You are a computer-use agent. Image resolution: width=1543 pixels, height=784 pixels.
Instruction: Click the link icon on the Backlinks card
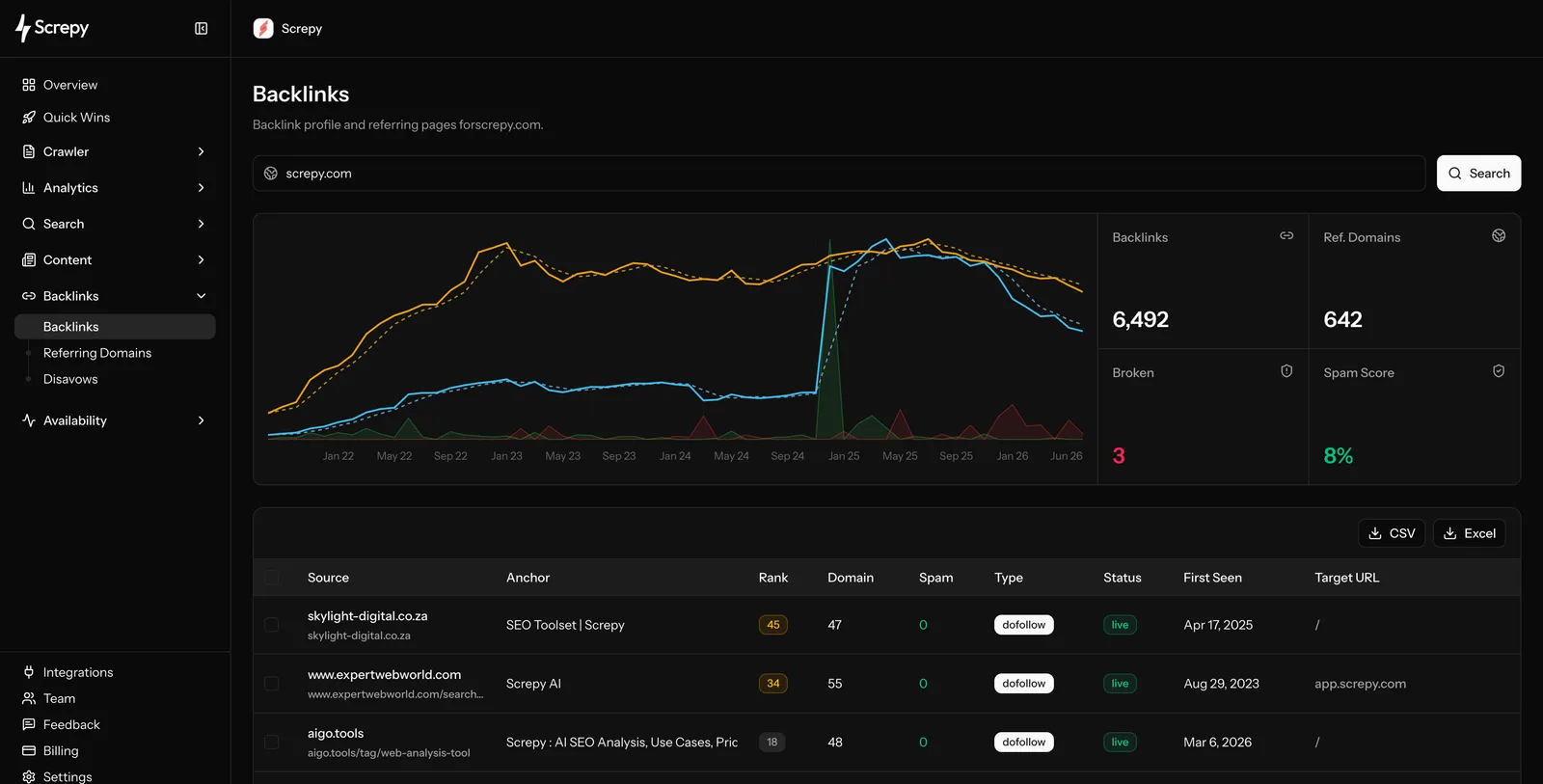tap(1286, 235)
